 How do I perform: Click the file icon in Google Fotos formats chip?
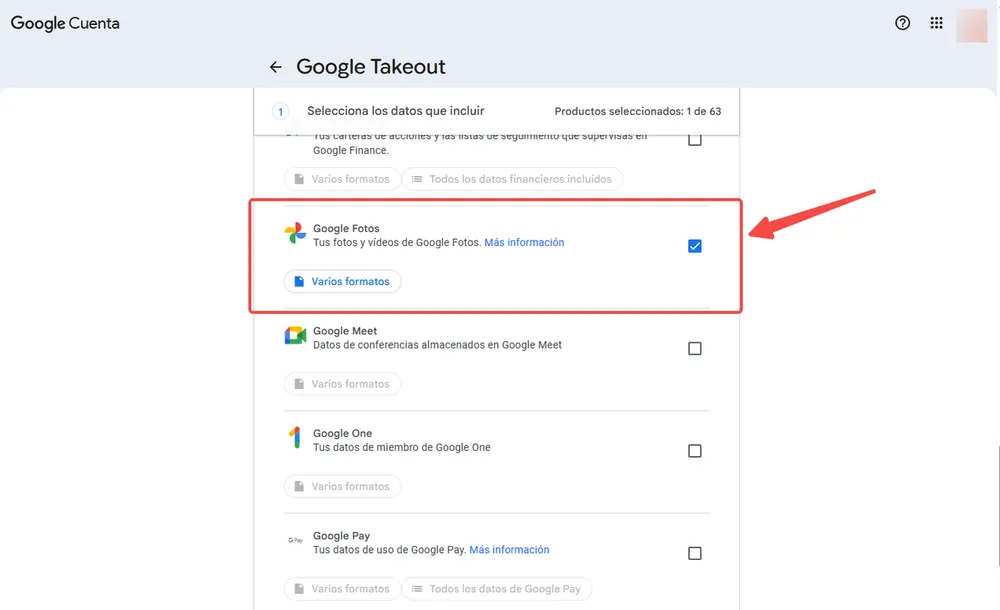click(298, 281)
